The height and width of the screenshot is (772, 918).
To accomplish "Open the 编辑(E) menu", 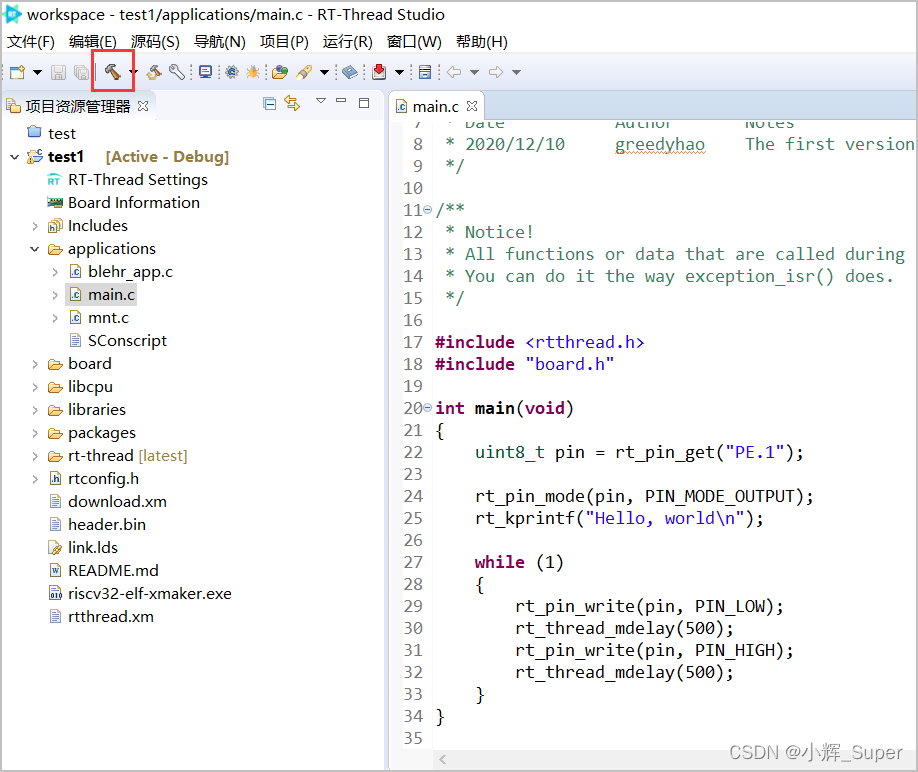I will tap(93, 42).
